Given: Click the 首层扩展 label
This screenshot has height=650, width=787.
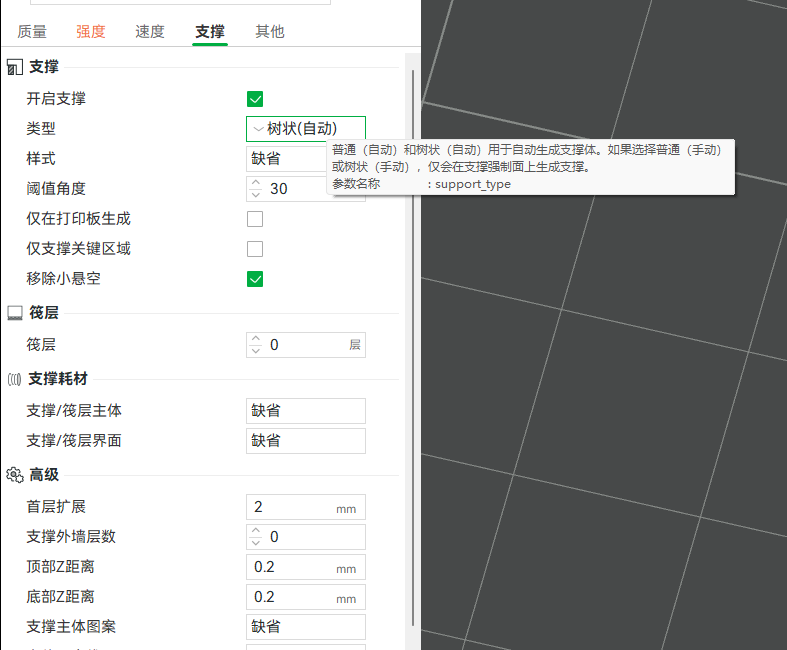Looking at the screenshot, I should click(56, 507).
